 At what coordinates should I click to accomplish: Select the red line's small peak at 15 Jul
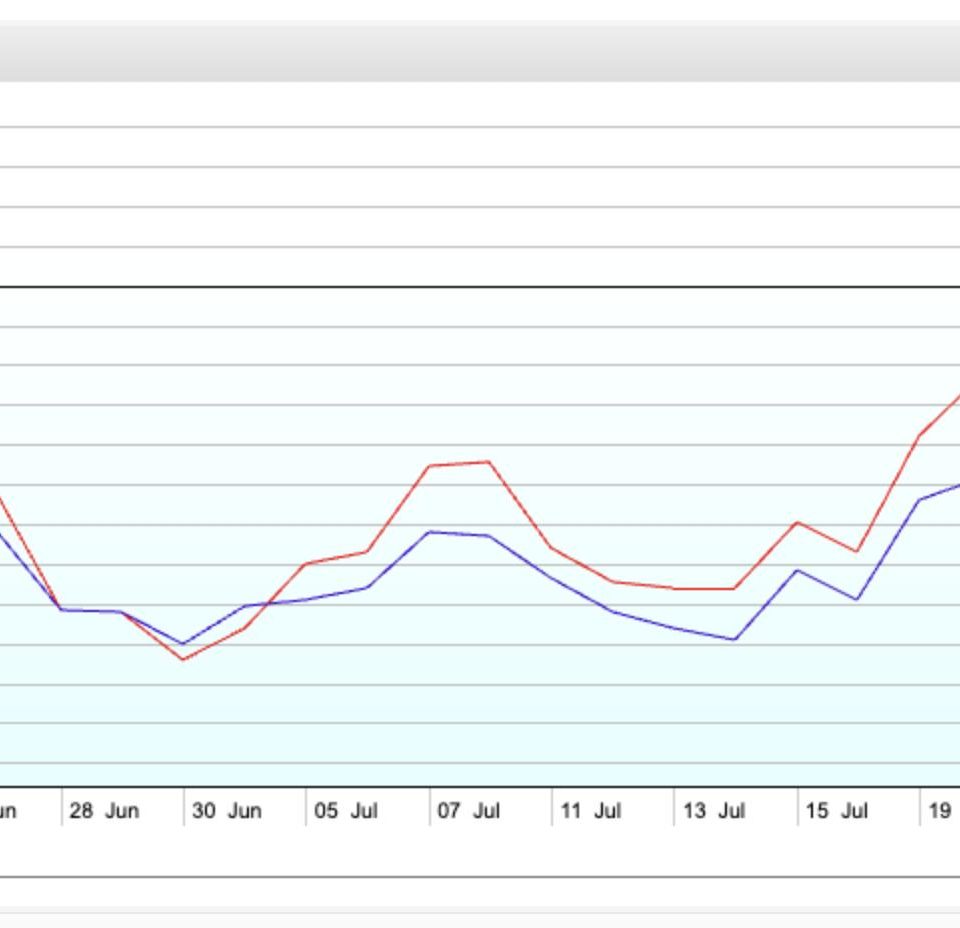point(797,522)
